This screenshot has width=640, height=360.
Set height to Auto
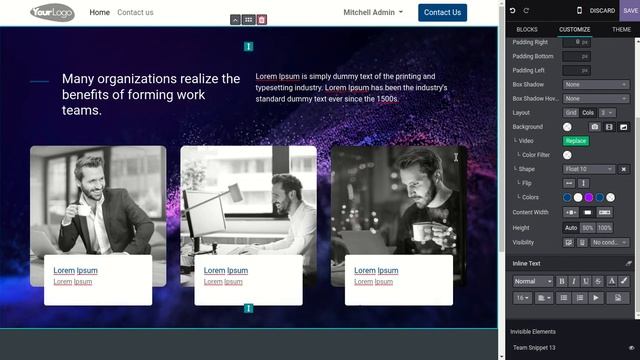571,228
